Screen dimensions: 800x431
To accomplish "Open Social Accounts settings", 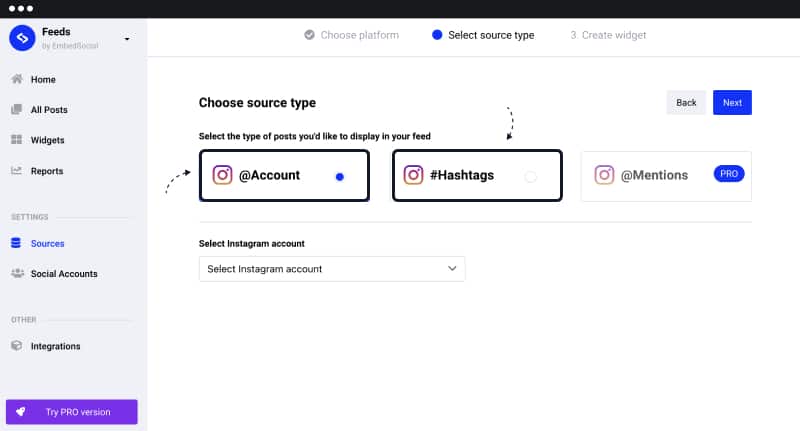I will 64,273.
